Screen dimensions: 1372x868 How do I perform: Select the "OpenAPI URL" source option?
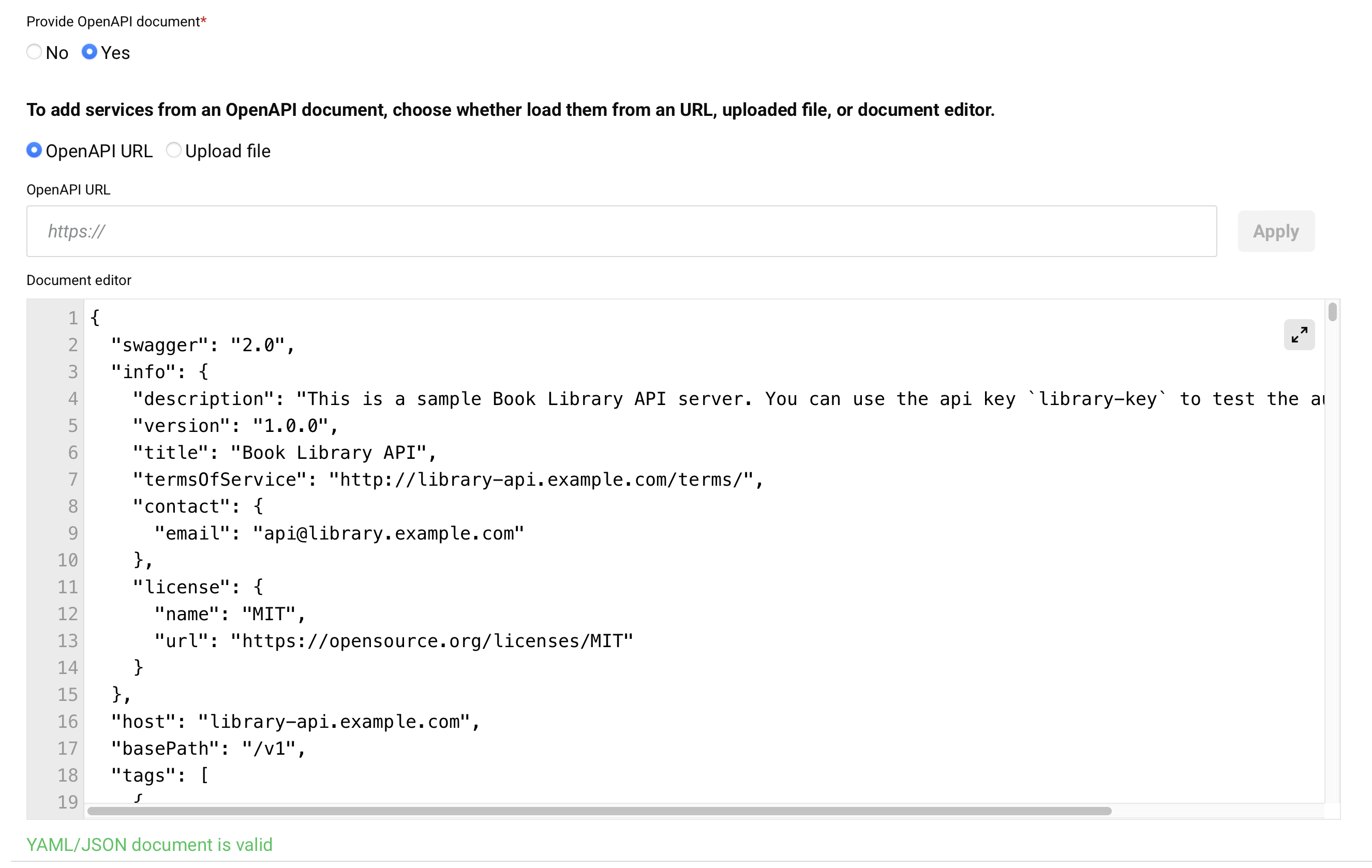[34, 150]
